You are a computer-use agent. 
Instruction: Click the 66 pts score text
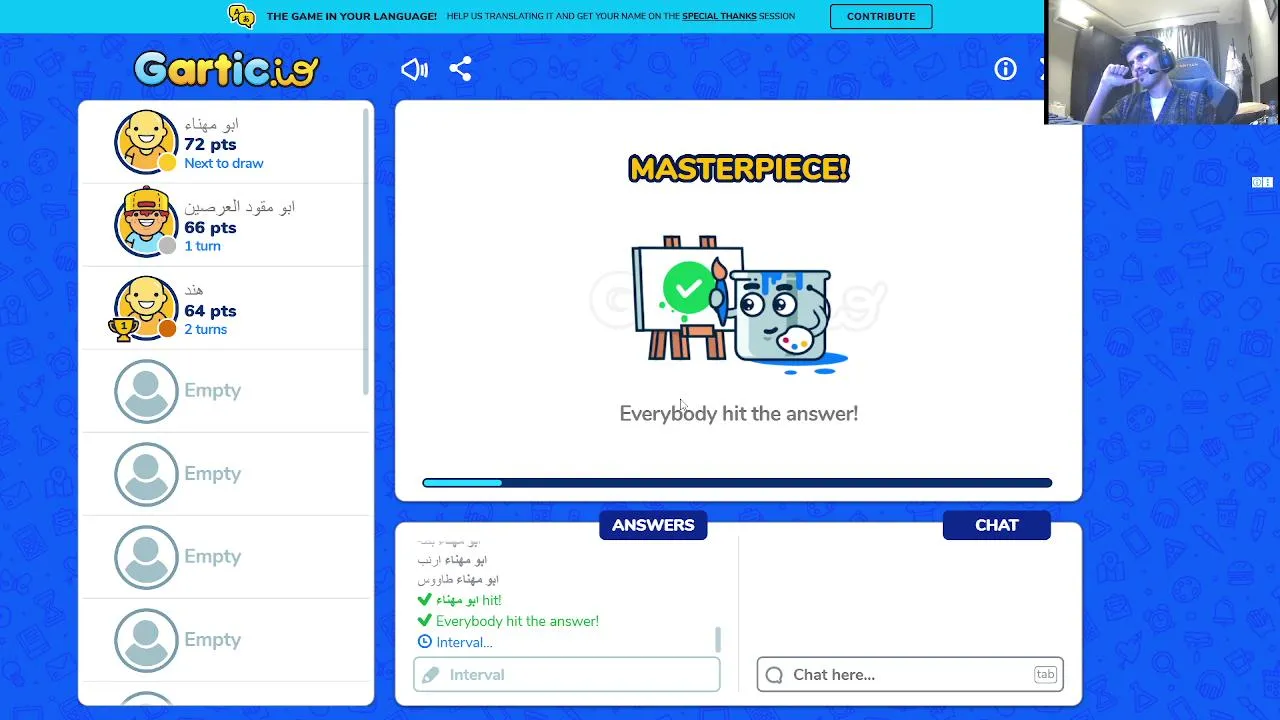point(210,227)
